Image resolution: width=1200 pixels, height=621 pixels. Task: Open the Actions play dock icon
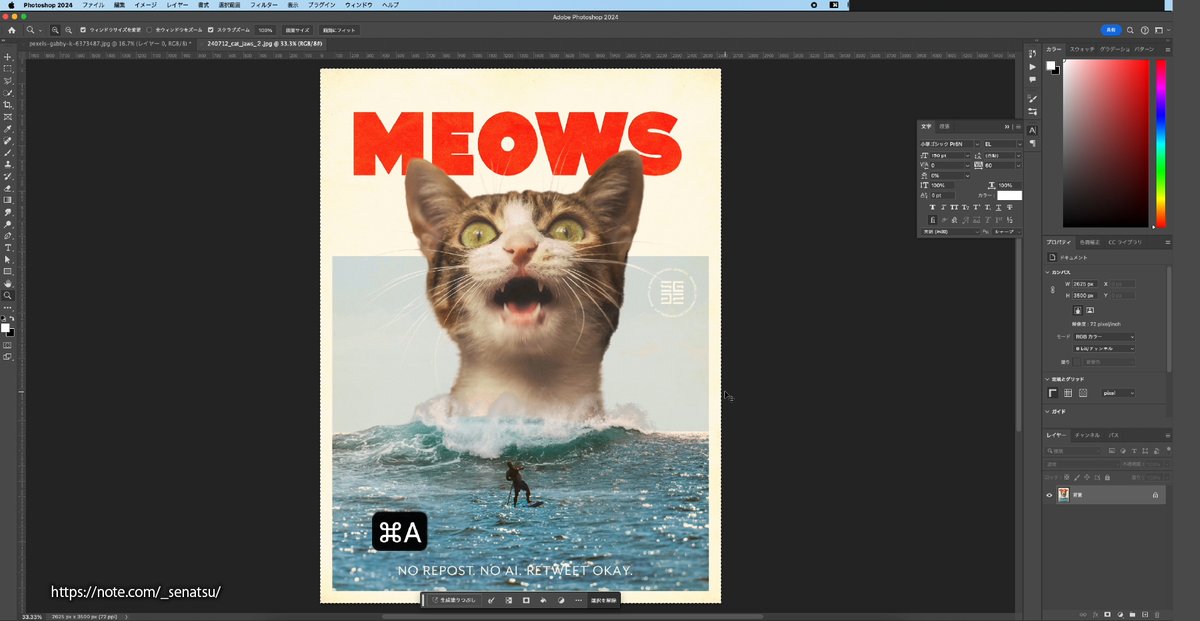[x=1032, y=66]
